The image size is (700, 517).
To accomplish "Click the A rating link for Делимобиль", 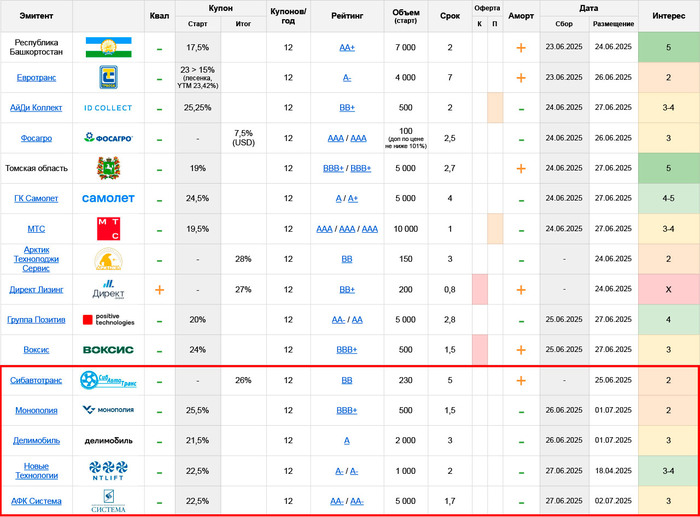I will pos(347,441).
